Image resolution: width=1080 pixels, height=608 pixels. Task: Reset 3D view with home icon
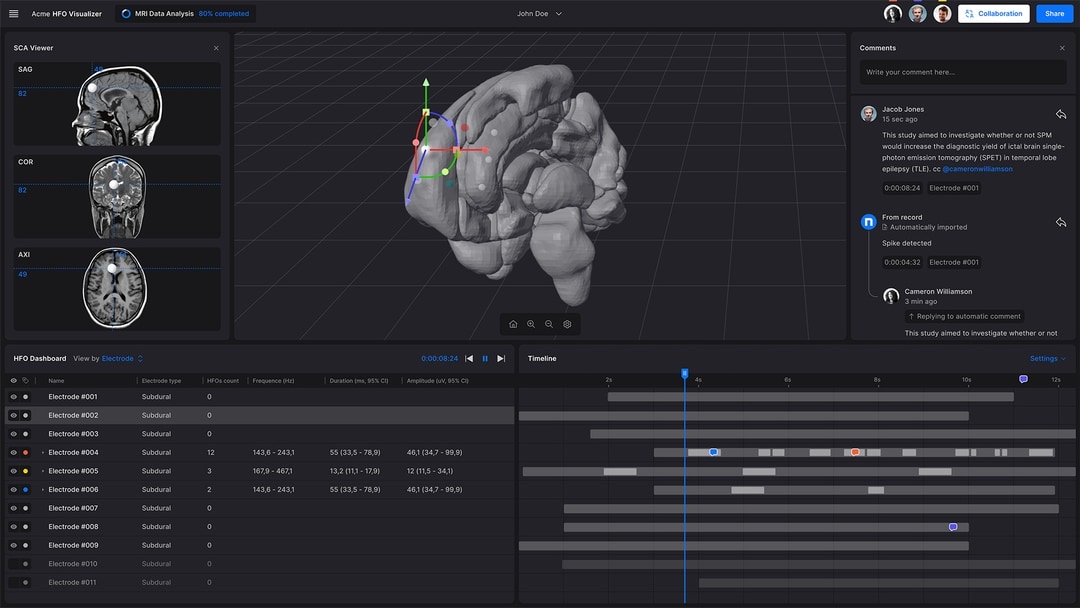coord(513,324)
